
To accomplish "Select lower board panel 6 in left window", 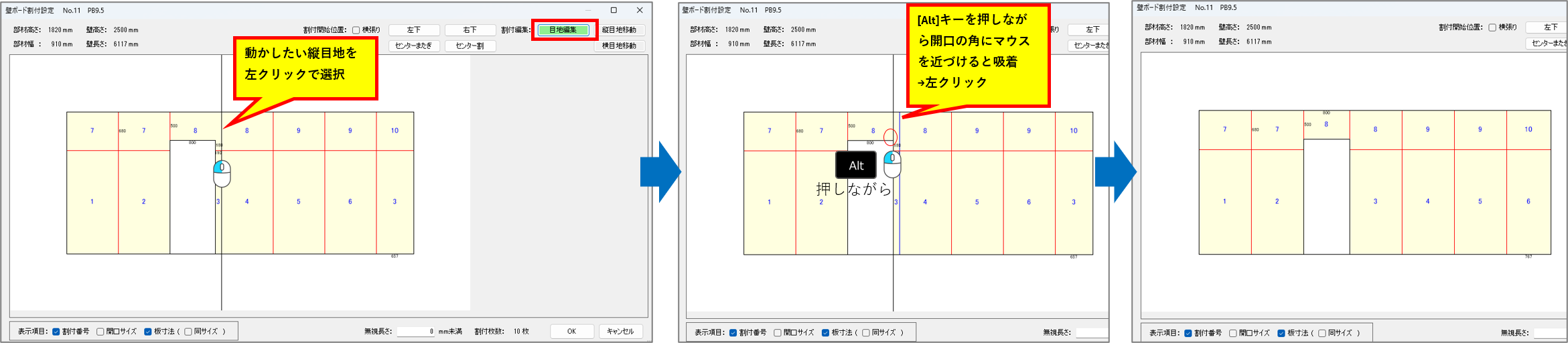I will [x=350, y=202].
